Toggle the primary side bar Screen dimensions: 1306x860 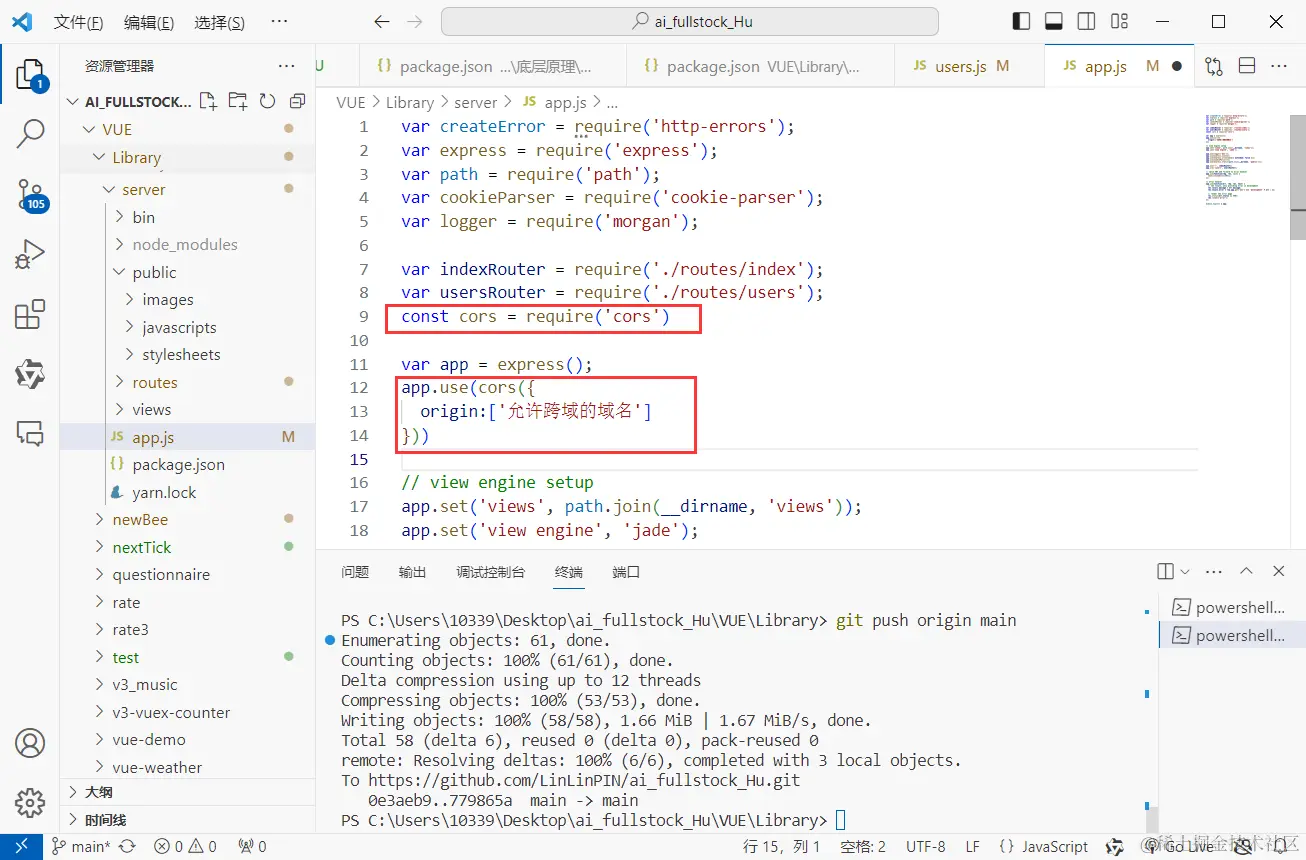[x=1021, y=22]
